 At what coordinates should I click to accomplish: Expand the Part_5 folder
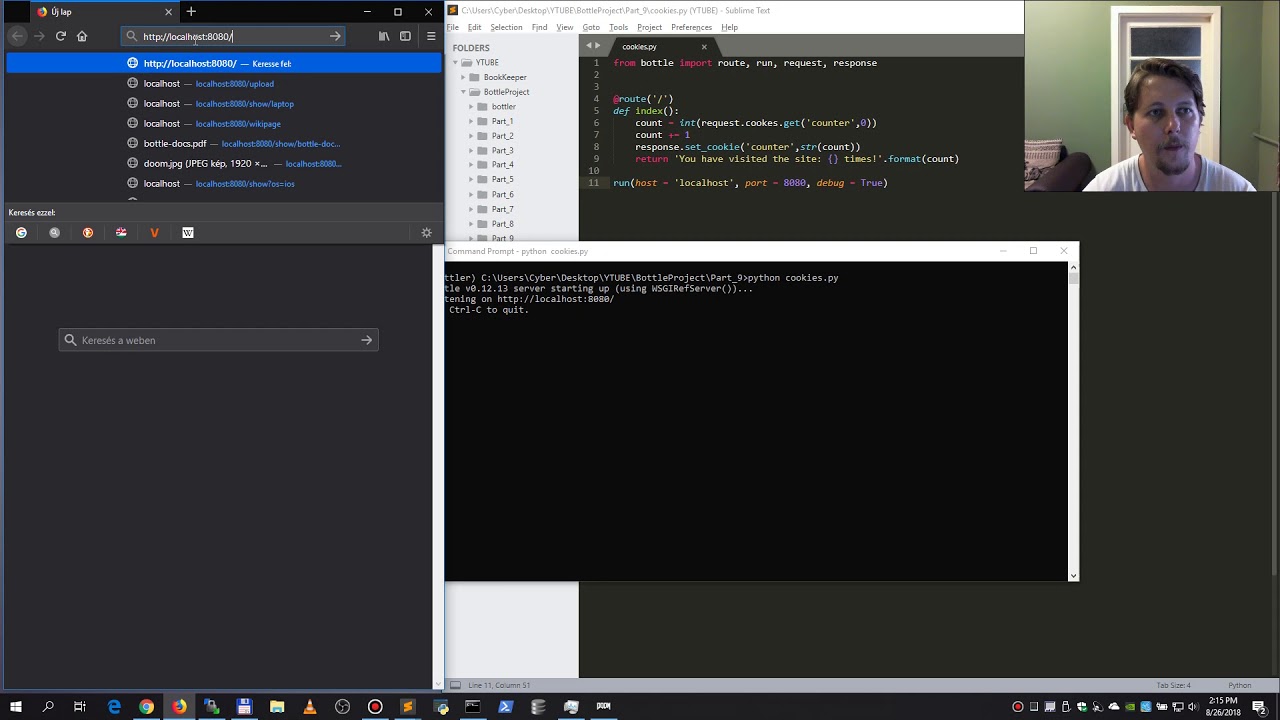tap(471, 180)
